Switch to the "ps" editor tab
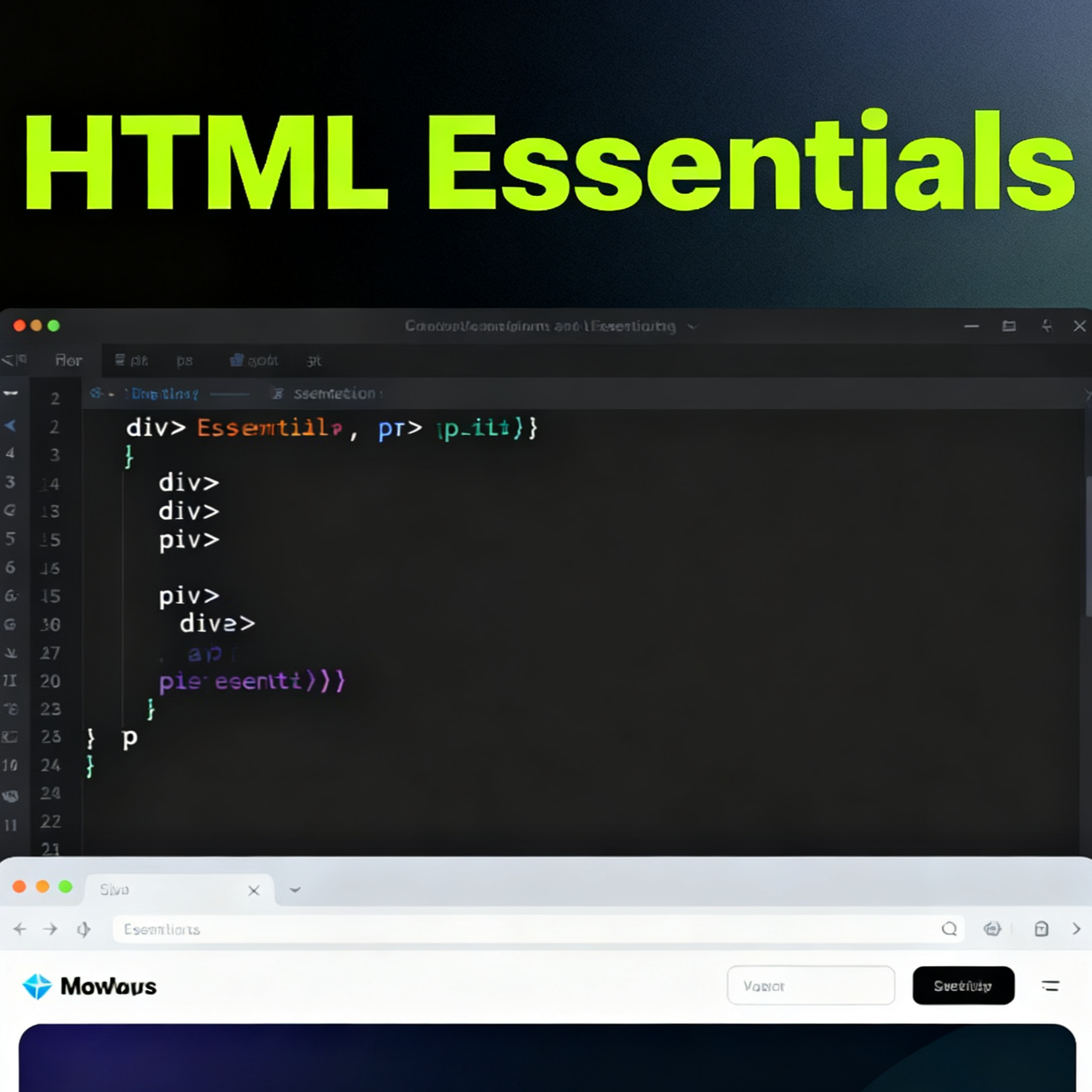The width and height of the screenshot is (1092, 1092). point(184,361)
